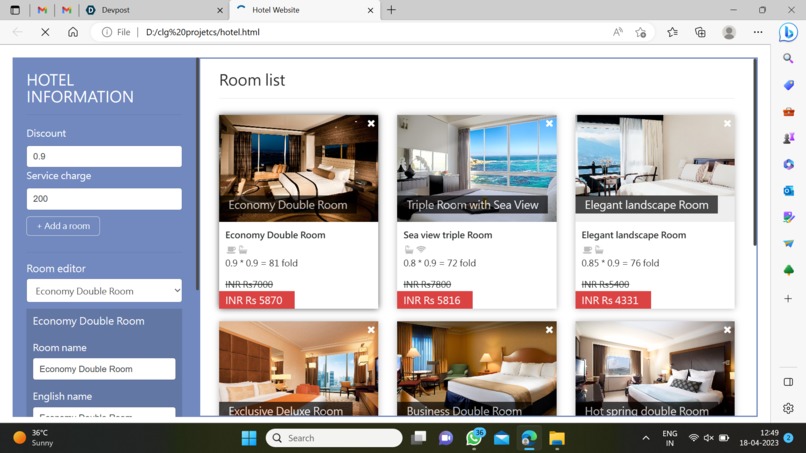Select the Hotel Website tab

tap(304, 10)
